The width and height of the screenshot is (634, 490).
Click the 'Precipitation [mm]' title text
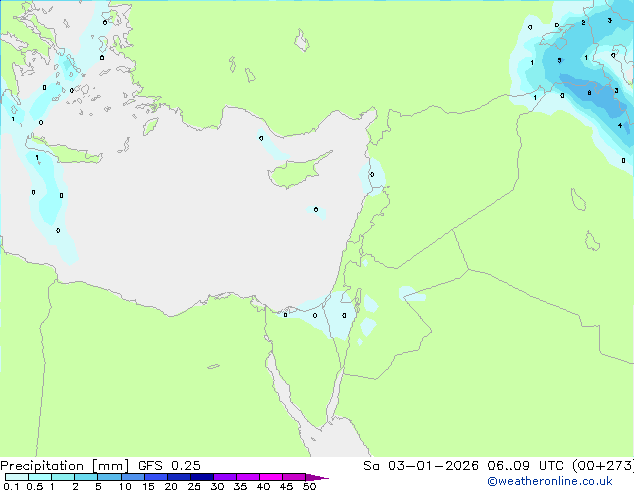[64, 466]
